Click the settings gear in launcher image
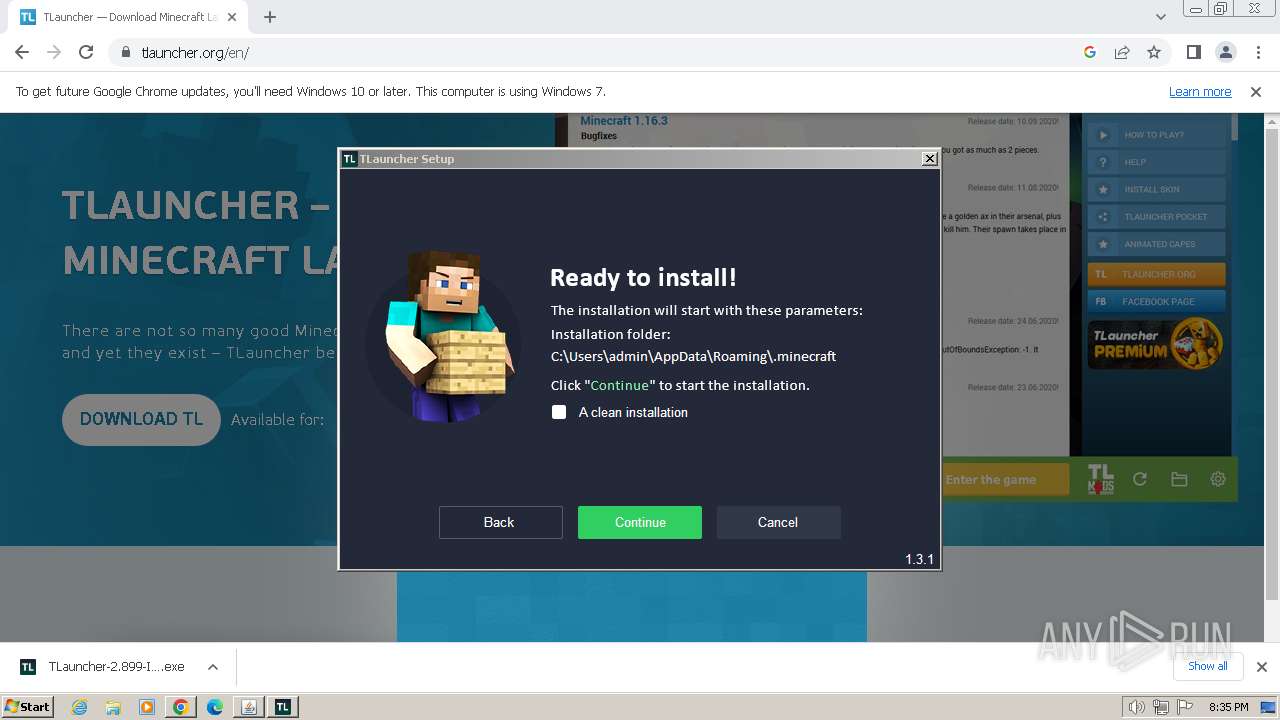Image resolution: width=1280 pixels, height=720 pixels. pyautogui.click(x=1218, y=479)
